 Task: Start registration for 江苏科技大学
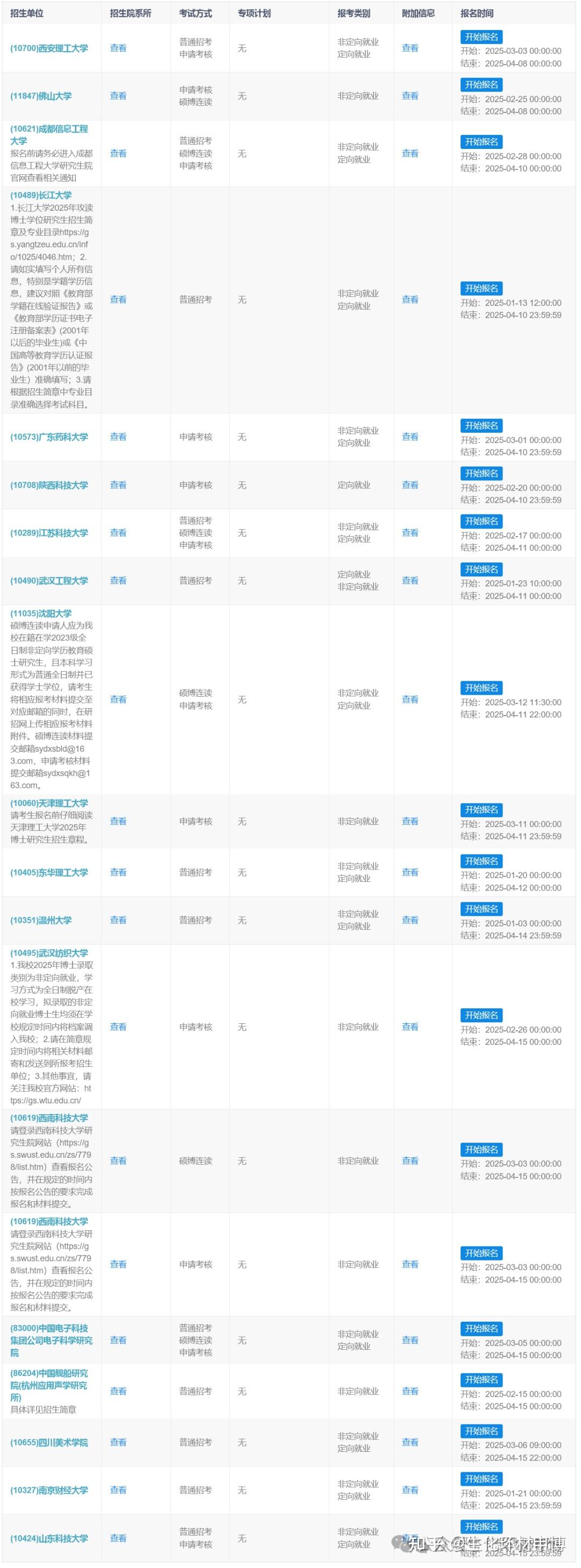[481, 521]
